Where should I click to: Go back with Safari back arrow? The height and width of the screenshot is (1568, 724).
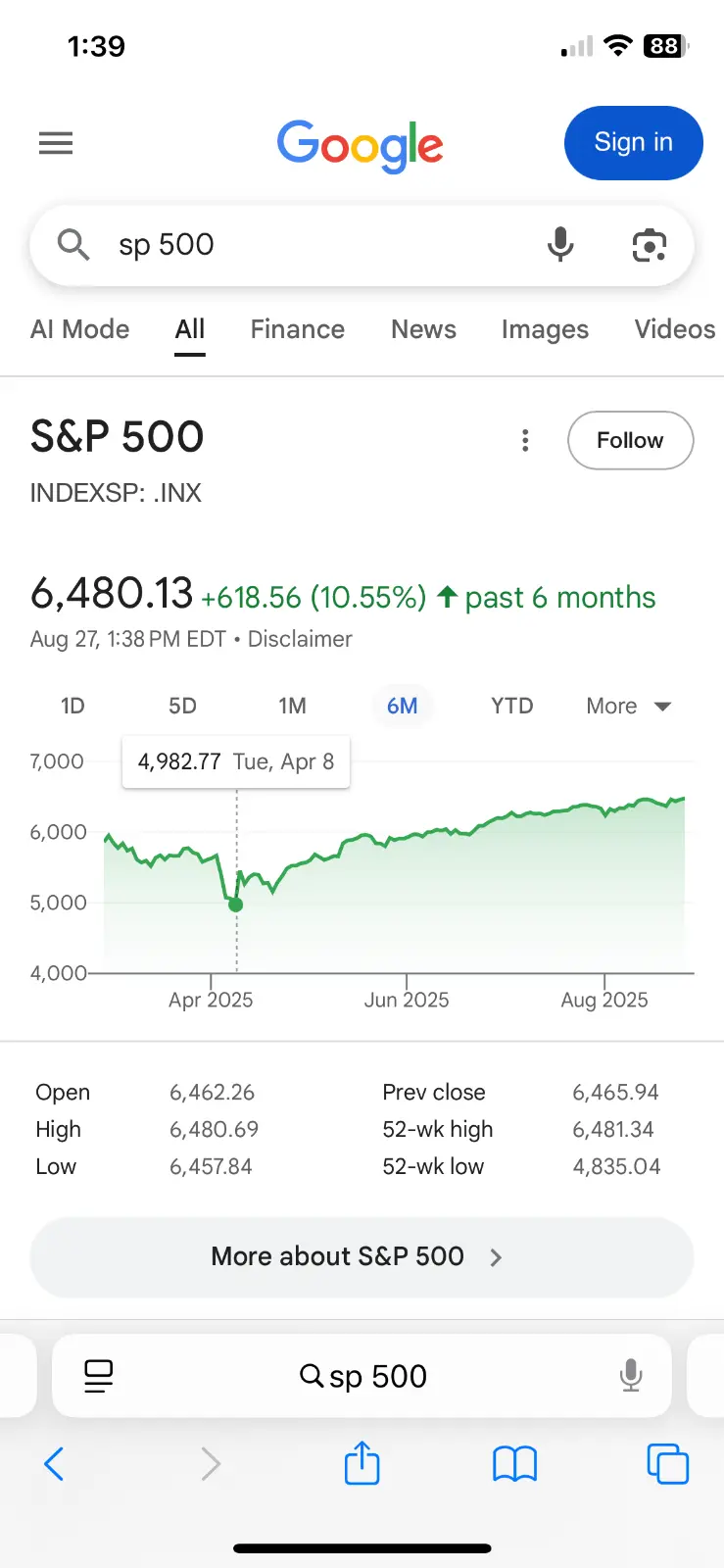coord(55,1464)
